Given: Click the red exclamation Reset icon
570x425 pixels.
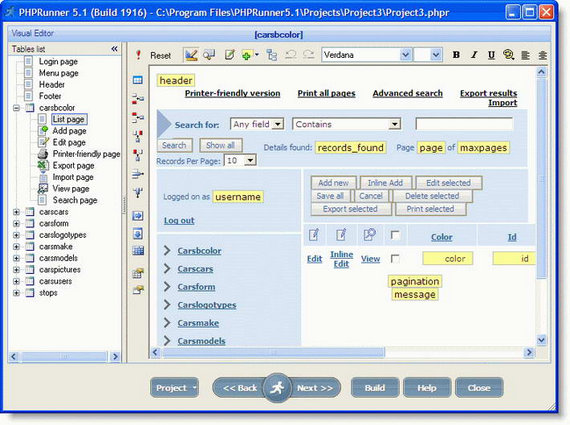Looking at the screenshot, I should [x=138, y=55].
